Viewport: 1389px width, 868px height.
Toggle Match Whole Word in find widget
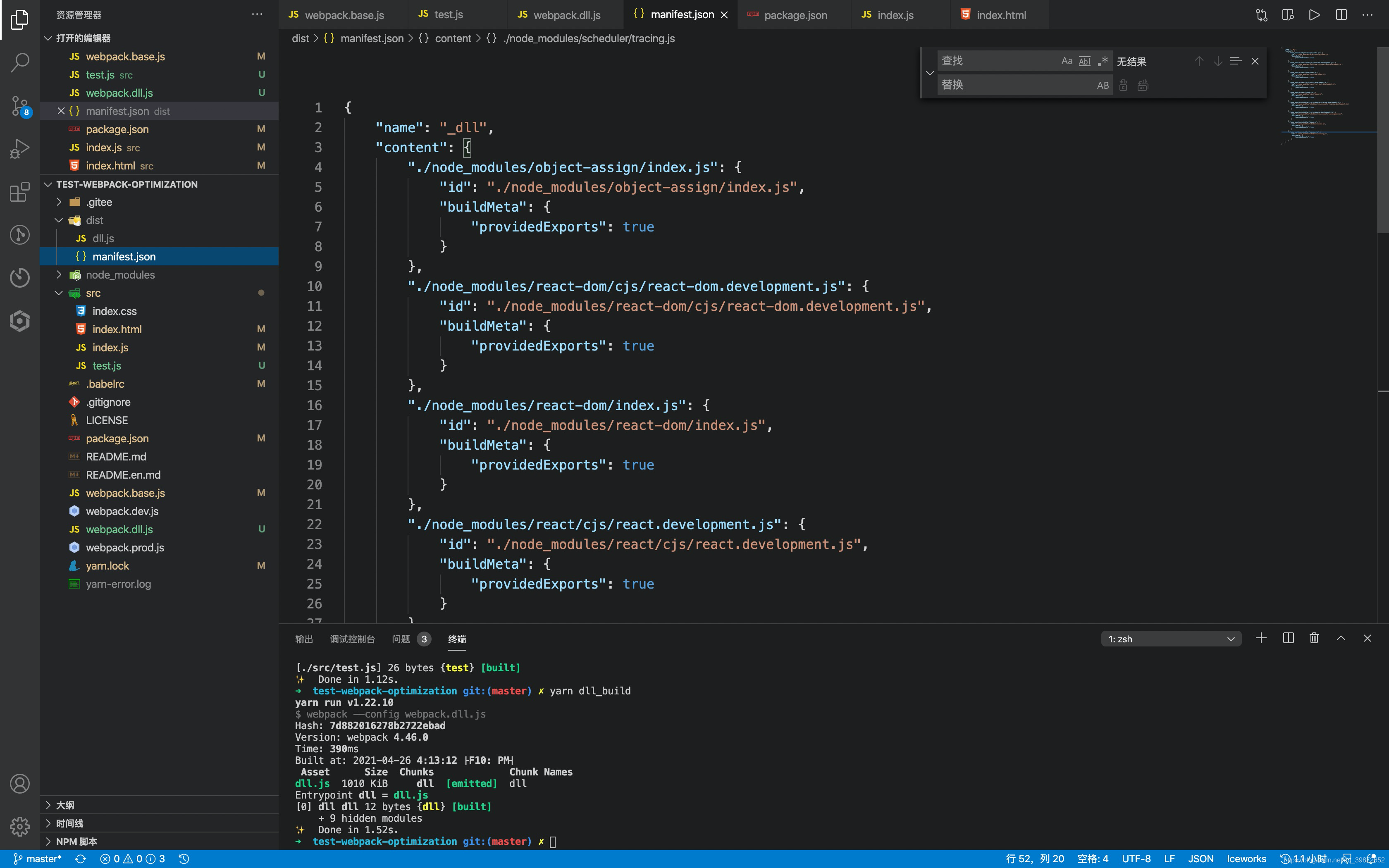tap(1084, 61)
